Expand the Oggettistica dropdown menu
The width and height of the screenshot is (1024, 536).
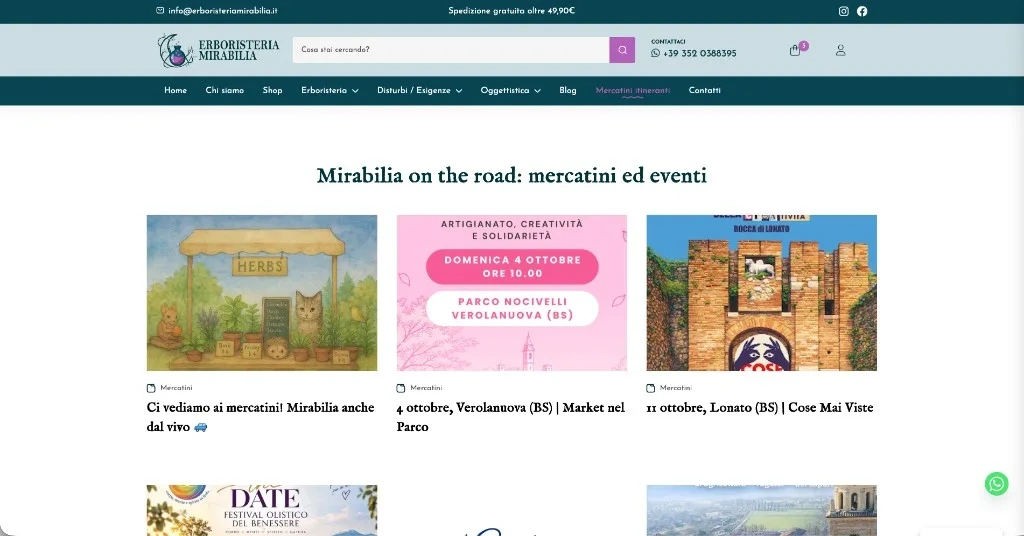(511, 91)
